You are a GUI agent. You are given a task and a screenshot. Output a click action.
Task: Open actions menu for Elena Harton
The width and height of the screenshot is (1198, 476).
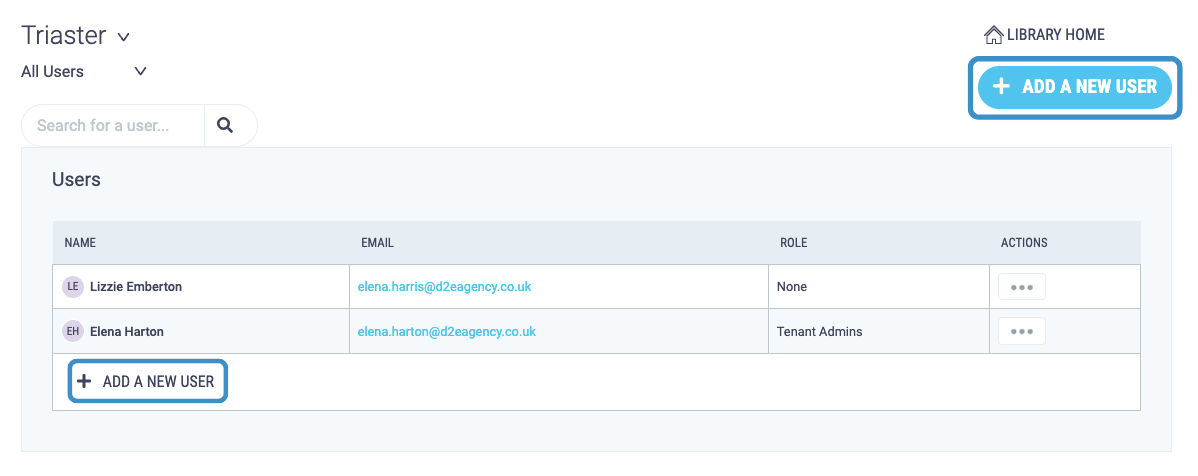[x=1022, y=332]
